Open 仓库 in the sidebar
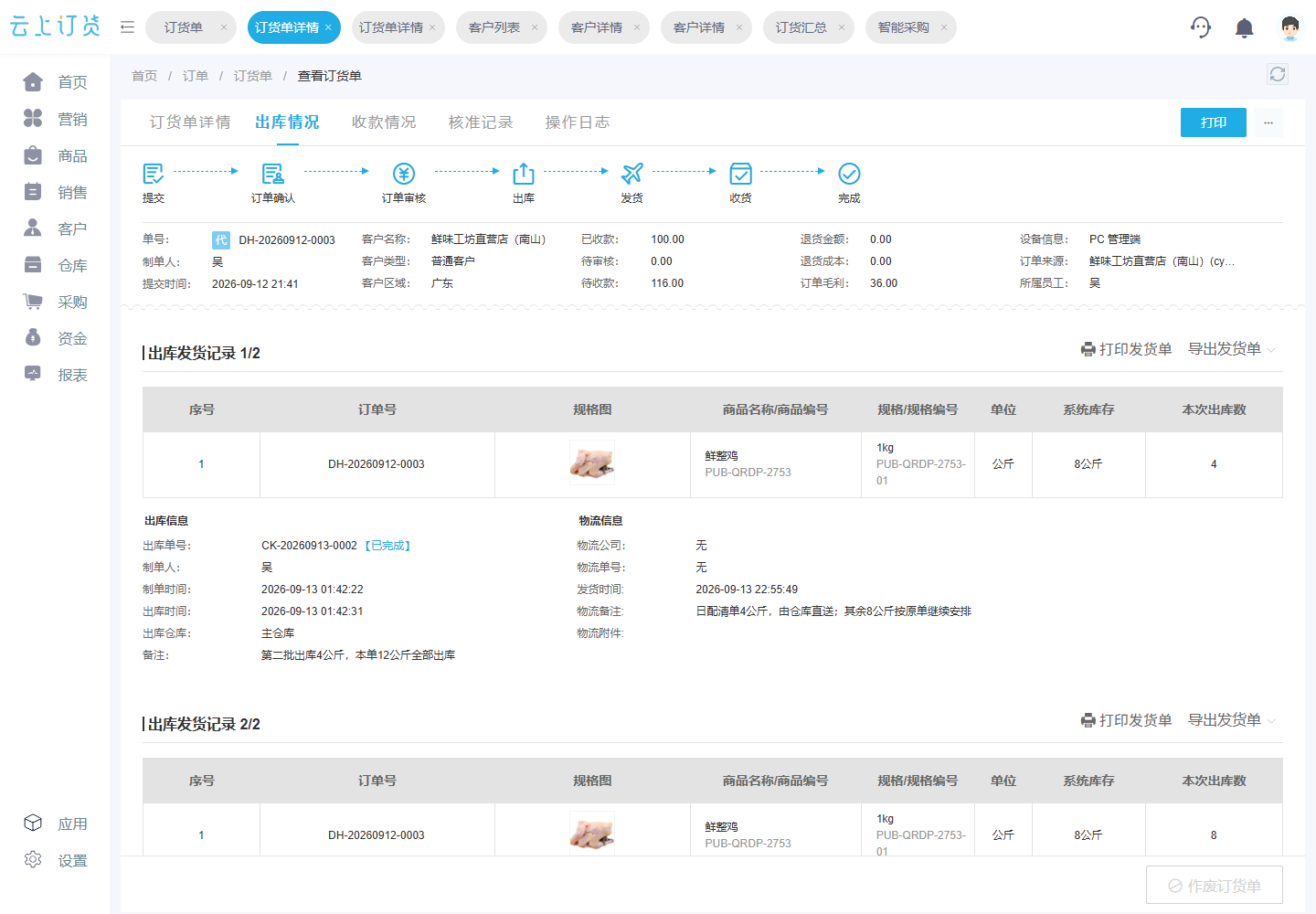The height and width of the screenshot is (914, 1316). pos(55,265)
